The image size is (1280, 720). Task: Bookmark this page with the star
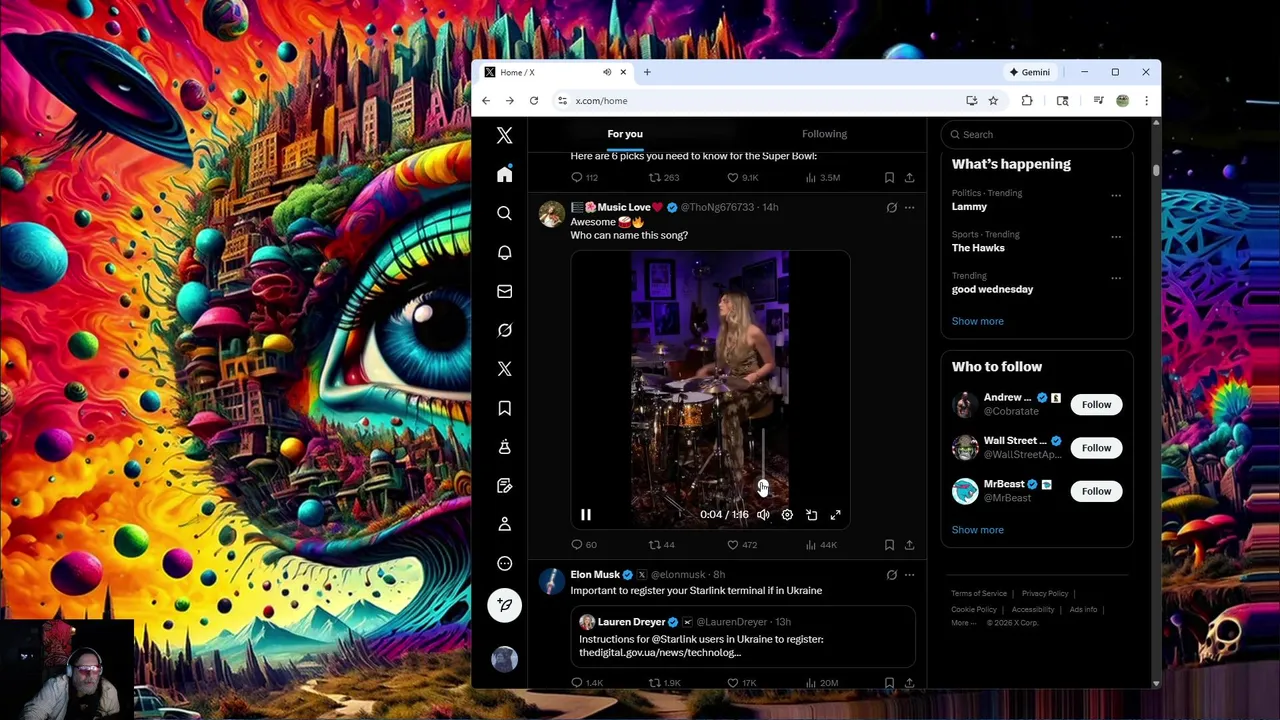[x=993, y=100]
